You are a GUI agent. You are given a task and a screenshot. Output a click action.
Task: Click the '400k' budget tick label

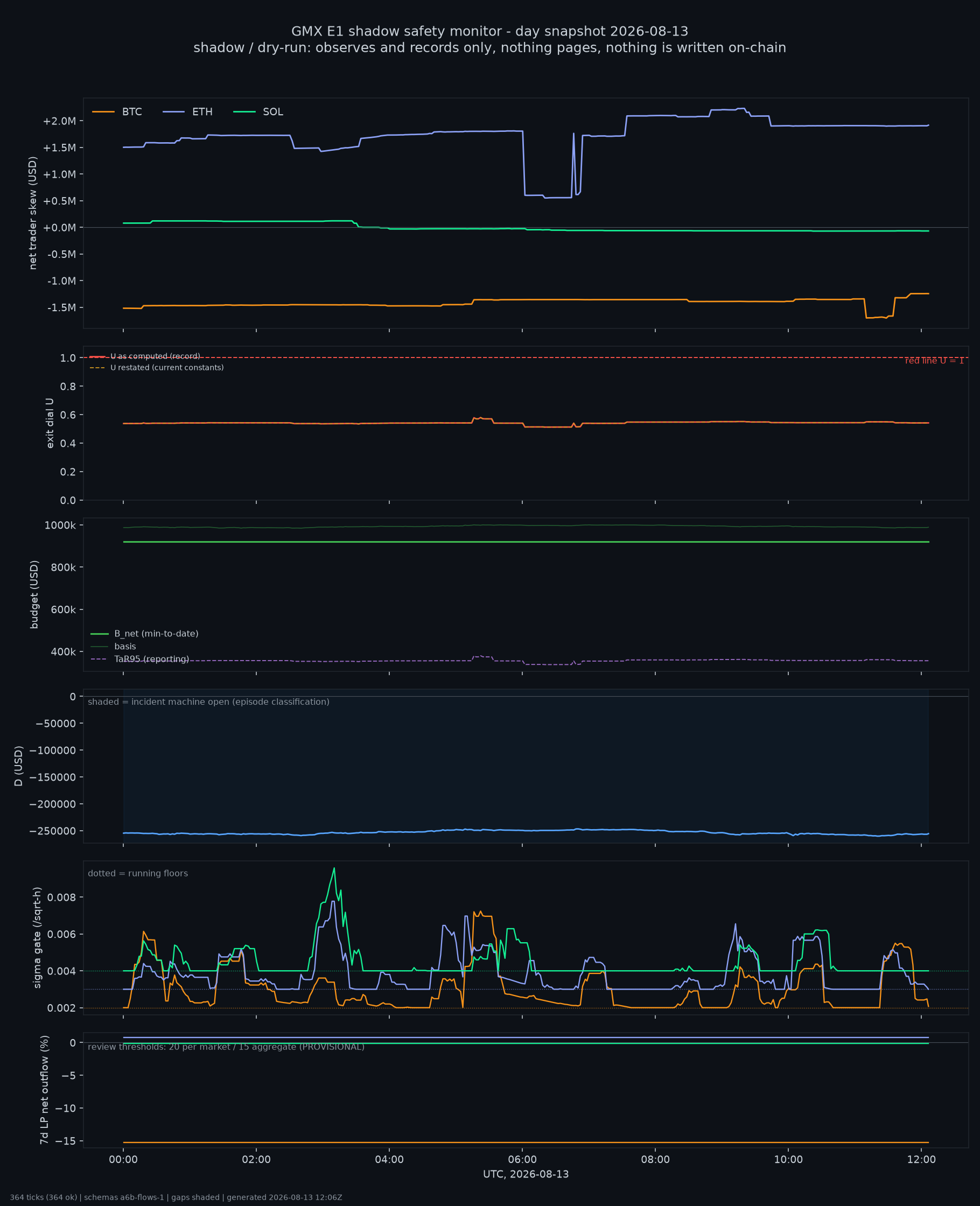click(x=63, y=652)
